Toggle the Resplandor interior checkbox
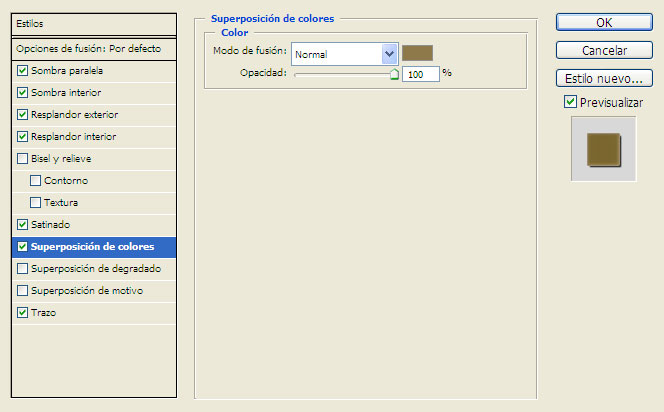This screenshot has height=412, width=664. (x=22, y=137)
